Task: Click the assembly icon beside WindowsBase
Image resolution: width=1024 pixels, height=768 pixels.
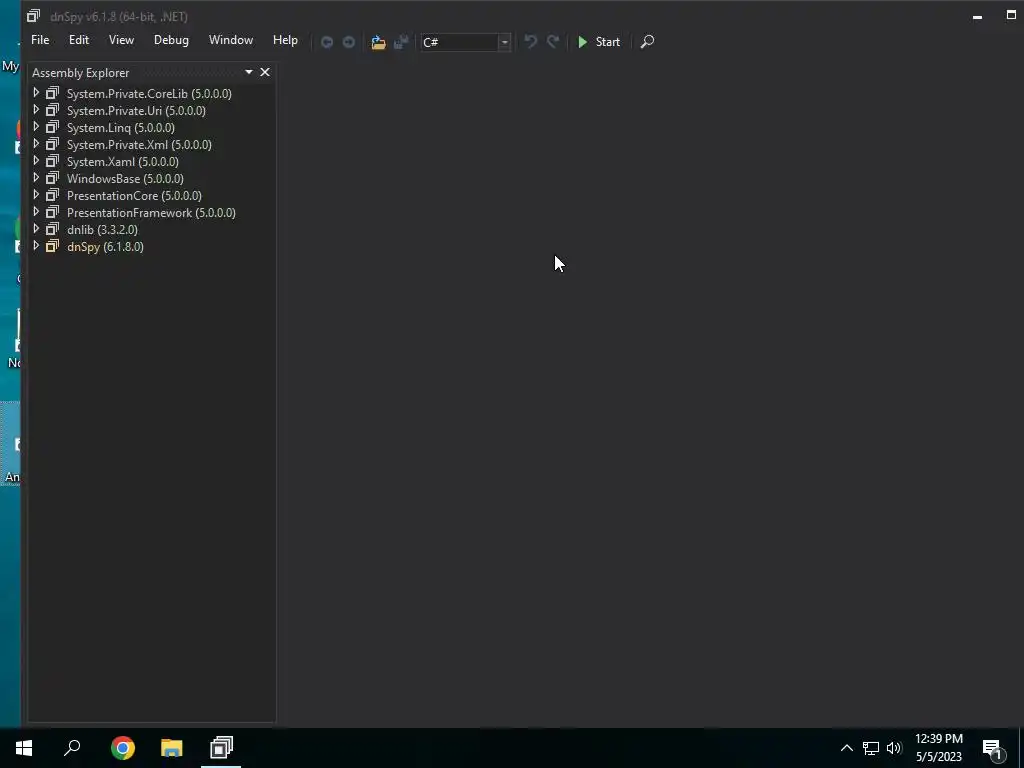Action: (52, 178)
